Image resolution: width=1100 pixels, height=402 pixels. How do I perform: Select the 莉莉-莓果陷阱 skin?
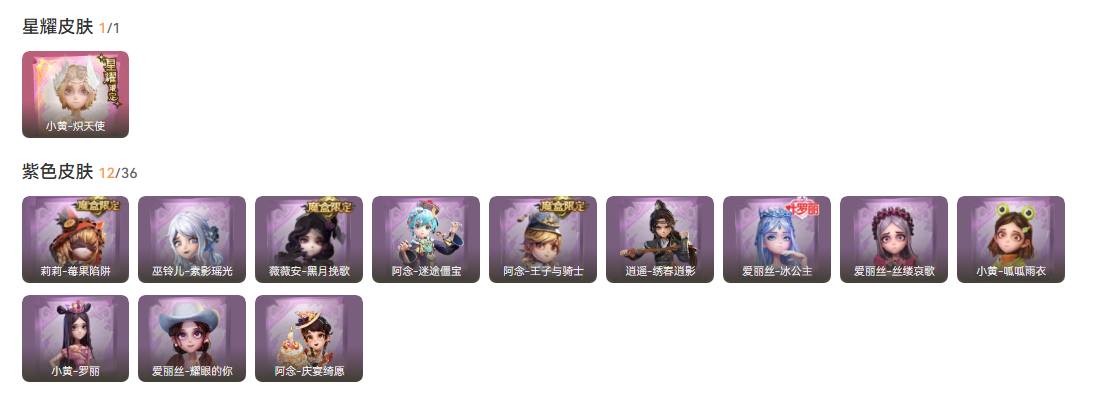(x=75, y=239)
